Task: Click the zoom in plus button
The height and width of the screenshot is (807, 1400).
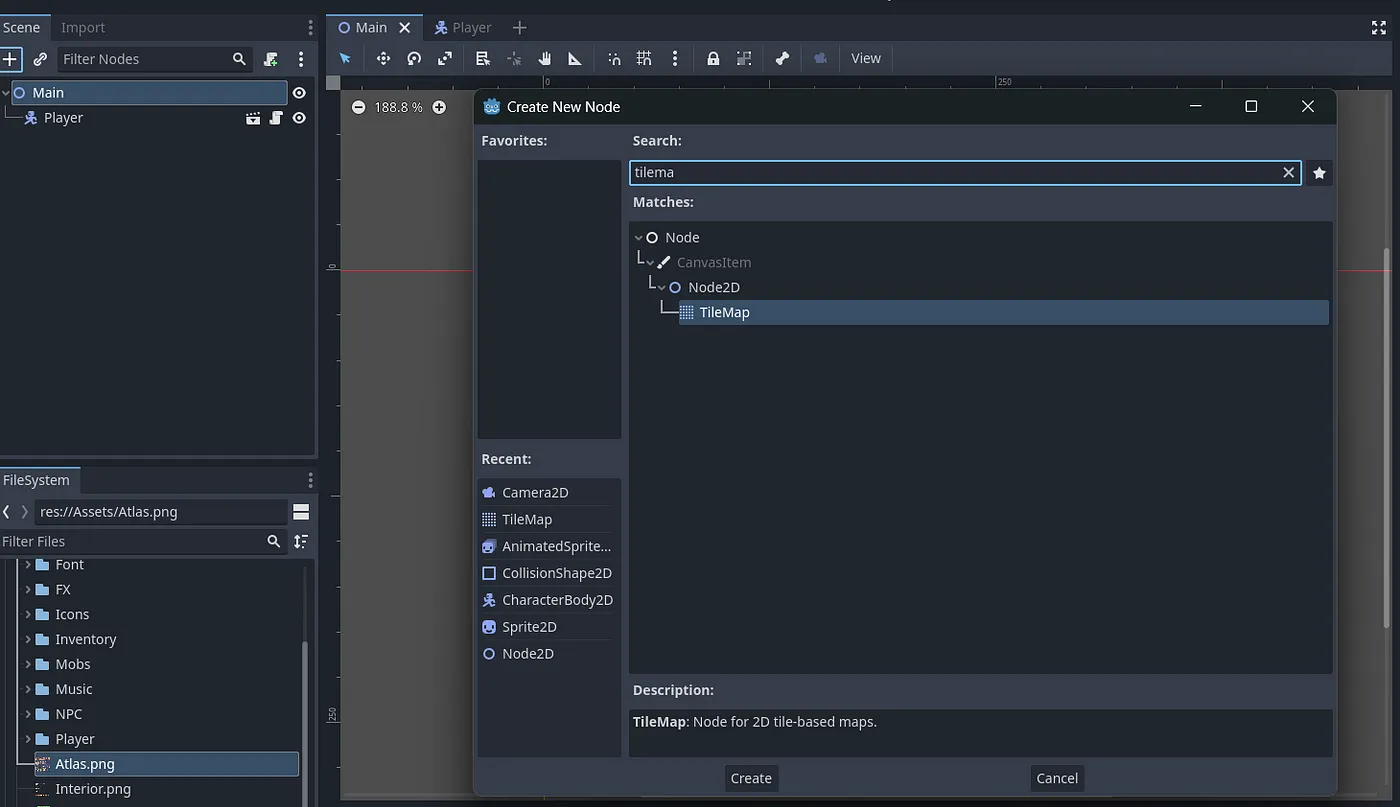Action: [439, 107]
